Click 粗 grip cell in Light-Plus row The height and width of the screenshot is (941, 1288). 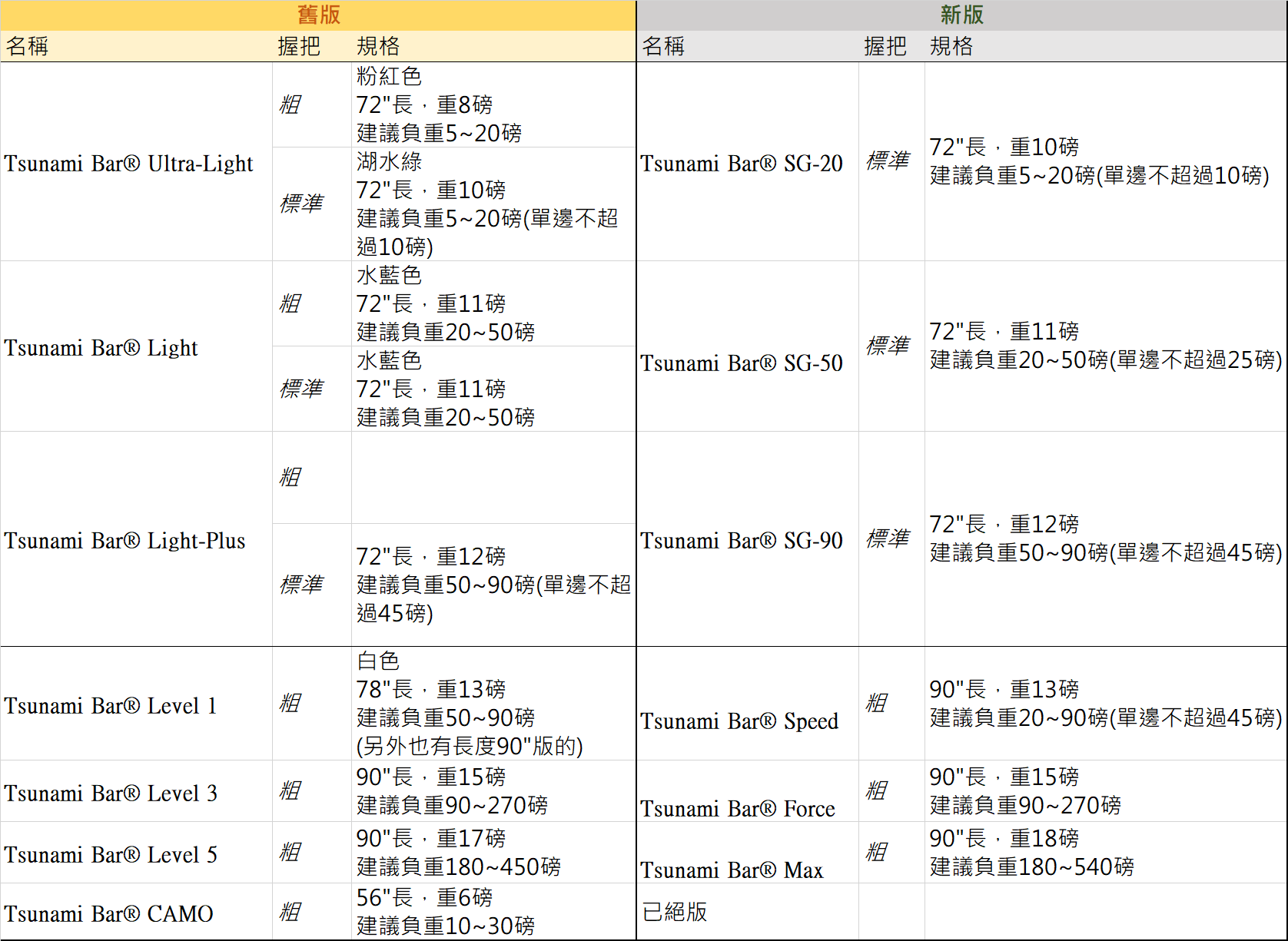pyautogui.click(x=312, y=478)
